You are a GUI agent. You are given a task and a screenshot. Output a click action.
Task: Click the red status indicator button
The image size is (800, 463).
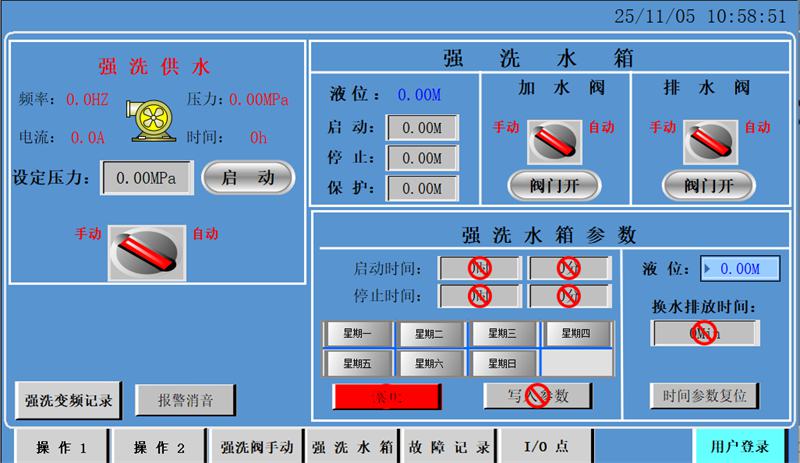pyautogui.click(x=386, y=396)
